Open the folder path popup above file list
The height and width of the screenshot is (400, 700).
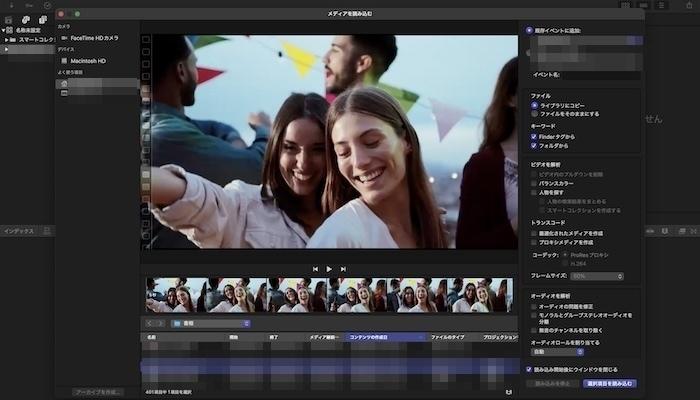tap(211, 323)
